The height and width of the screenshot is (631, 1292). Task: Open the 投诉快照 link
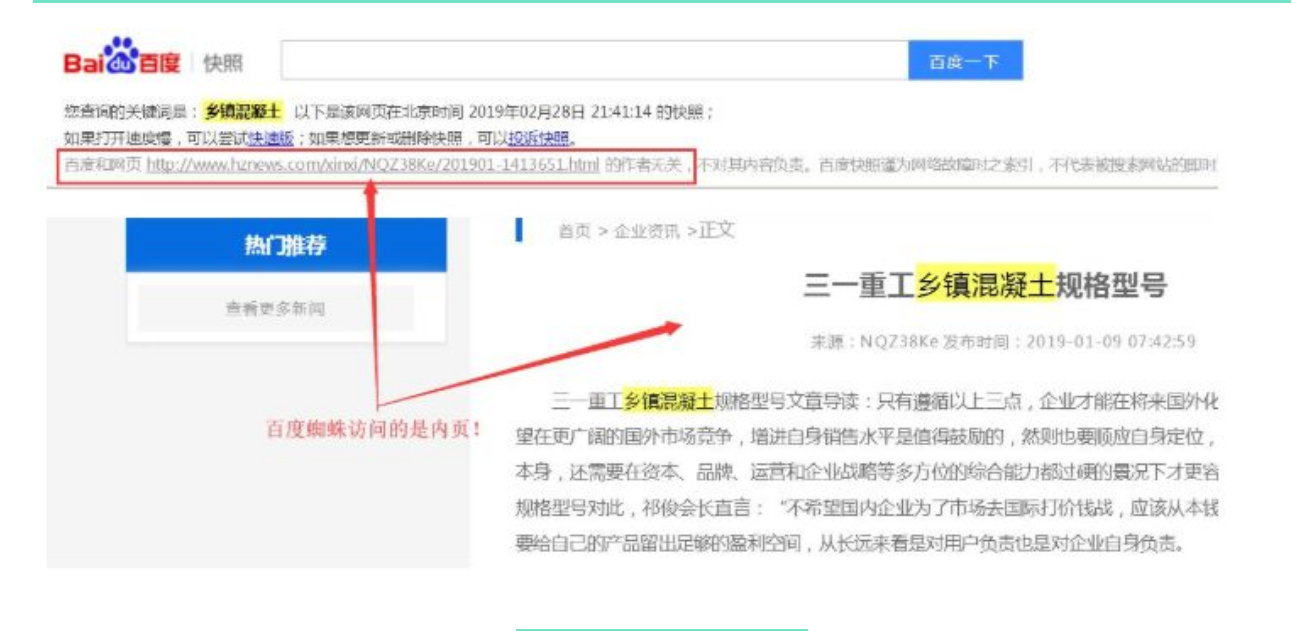[x=538, y=138]
